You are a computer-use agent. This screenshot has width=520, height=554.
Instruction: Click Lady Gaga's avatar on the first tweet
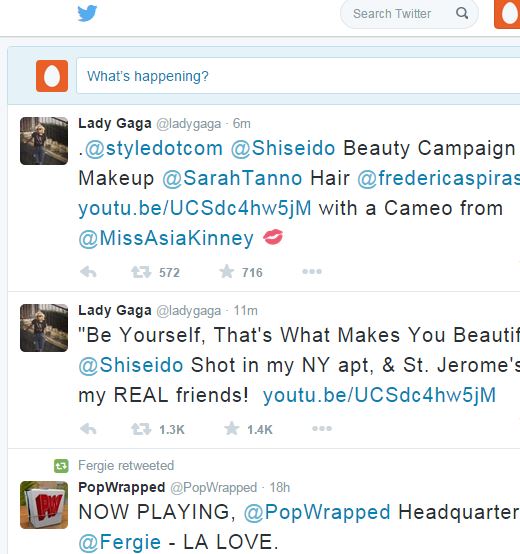(x=44, y=141)
